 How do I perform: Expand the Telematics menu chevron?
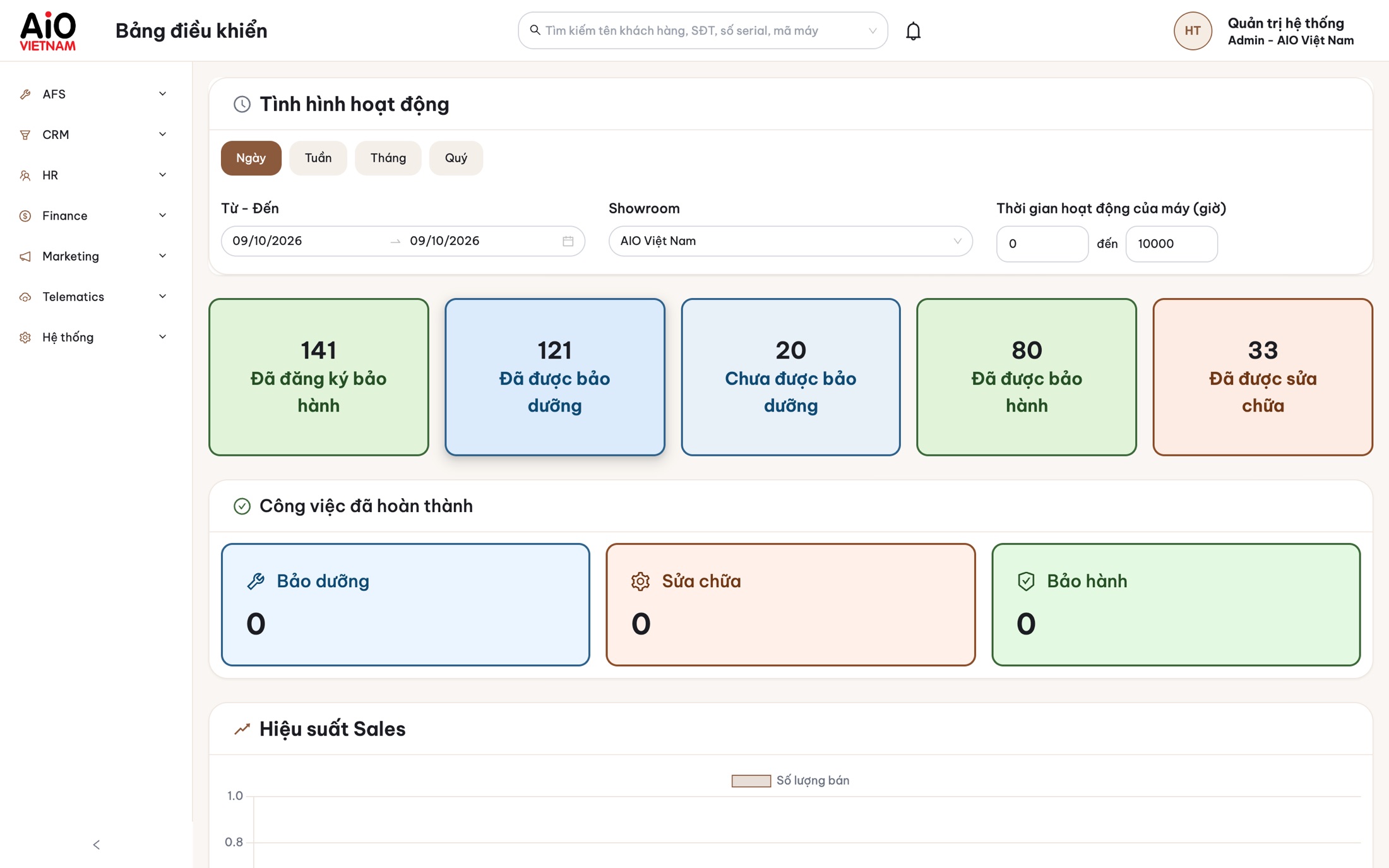(162, 297)
